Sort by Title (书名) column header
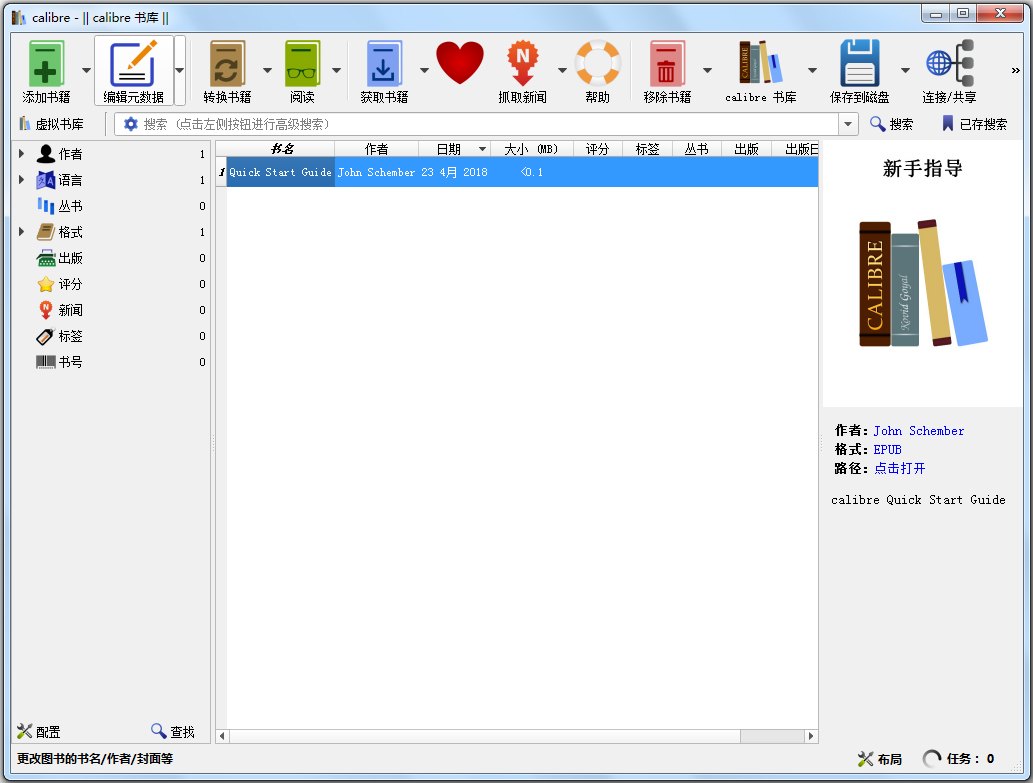Image resolution: width=1033 pixels, height=783 pixels. [281, 149]
